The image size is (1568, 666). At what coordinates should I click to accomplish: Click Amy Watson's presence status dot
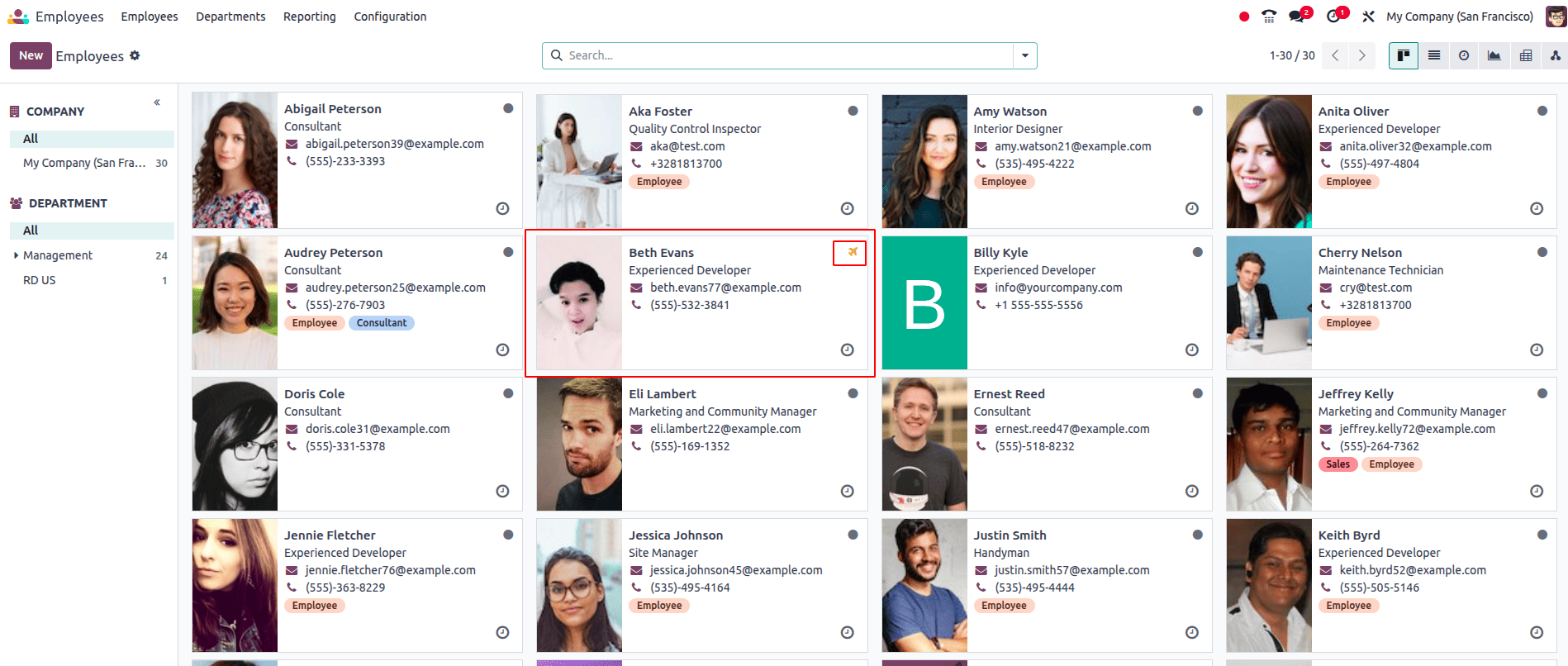click(1197, 111)
